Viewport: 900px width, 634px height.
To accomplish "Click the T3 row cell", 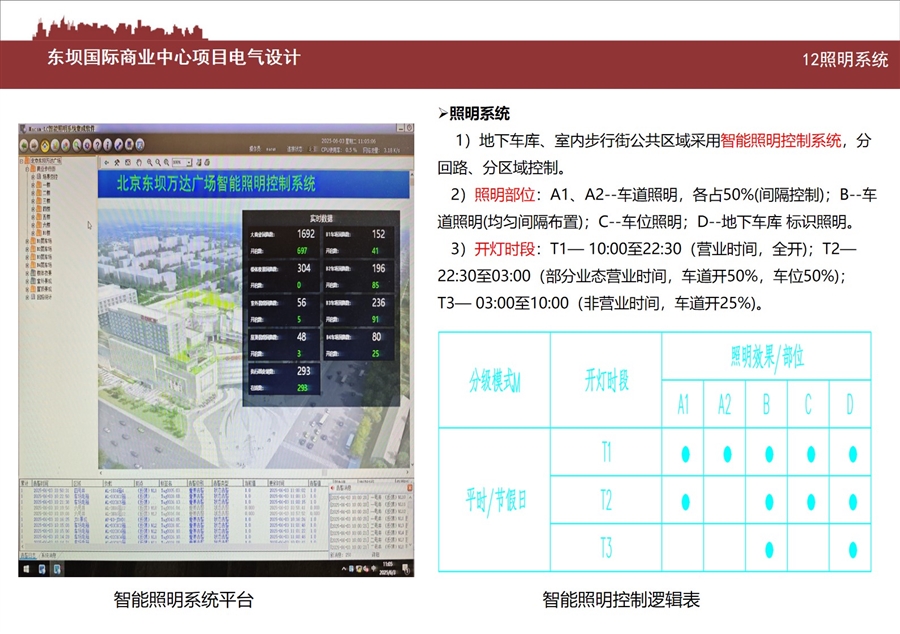I will (606, 548).
